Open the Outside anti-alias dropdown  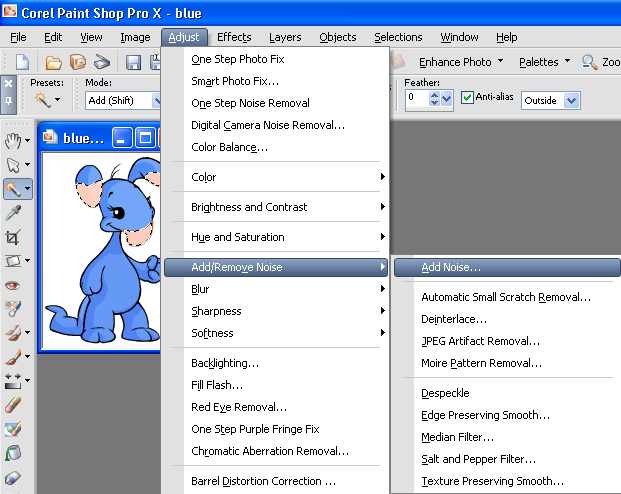(x=571, y=101)
